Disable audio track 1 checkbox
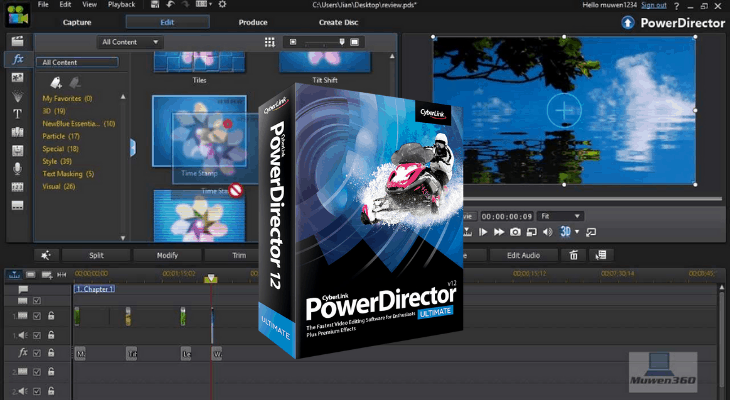This screenshot has height=400, width=730. coord(37,335)
